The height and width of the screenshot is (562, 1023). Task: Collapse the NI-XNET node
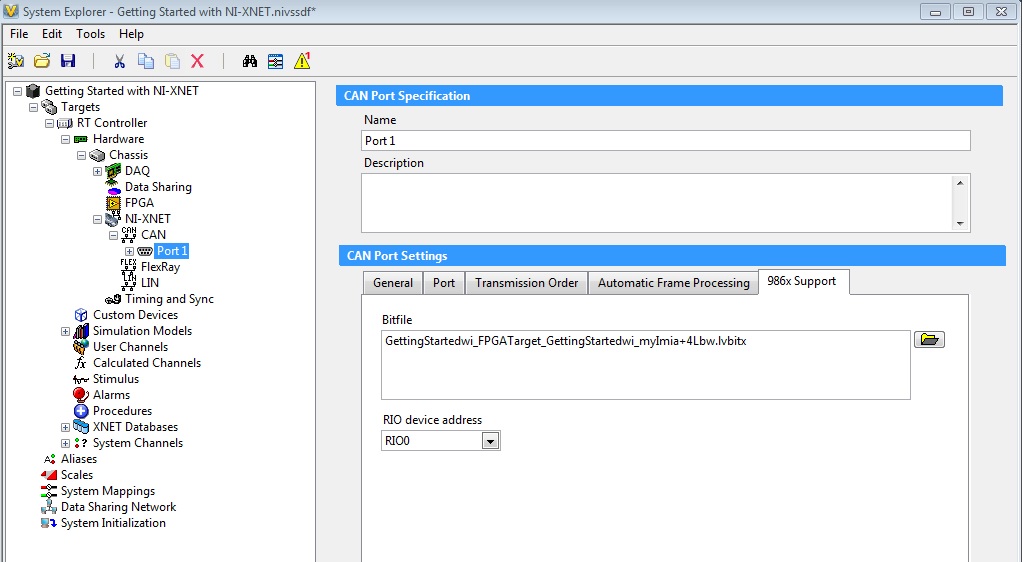(x=97, y=219)
